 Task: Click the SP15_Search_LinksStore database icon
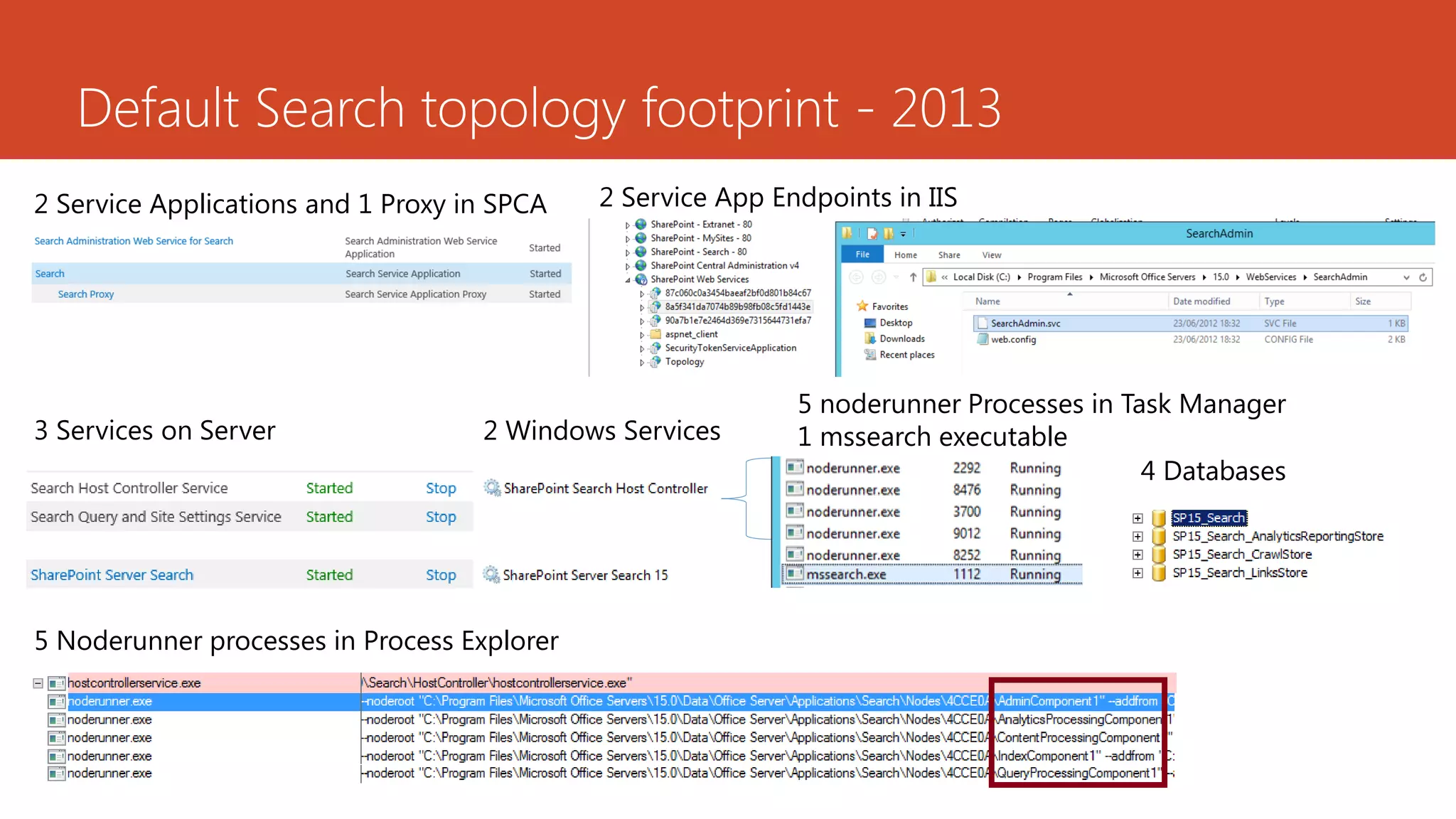(1159, 573)
